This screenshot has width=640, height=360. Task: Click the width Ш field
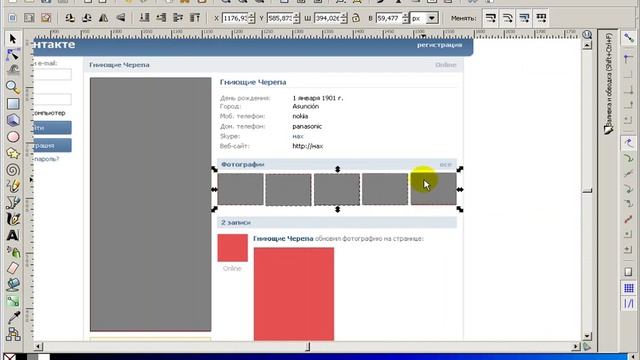click(327, 18)
